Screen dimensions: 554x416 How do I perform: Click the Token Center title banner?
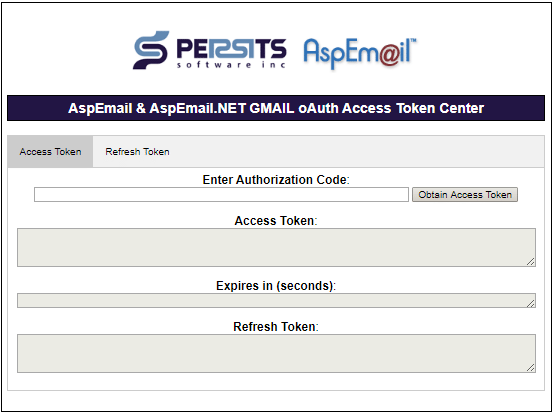click(x=276, y=108)
